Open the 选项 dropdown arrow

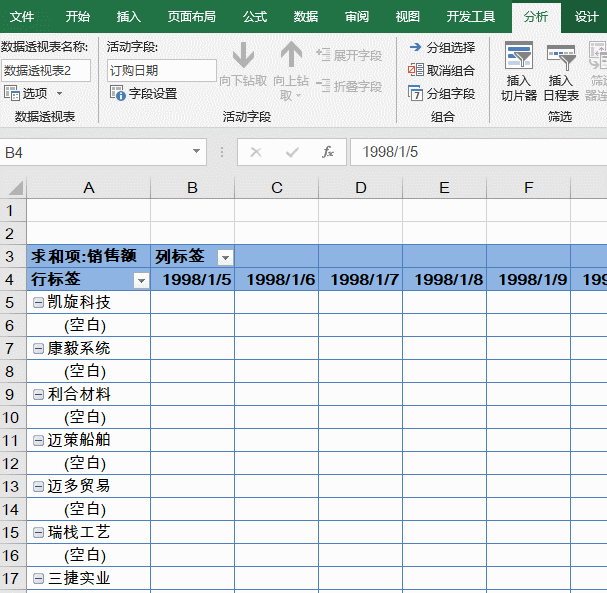[x=59, y=93]
